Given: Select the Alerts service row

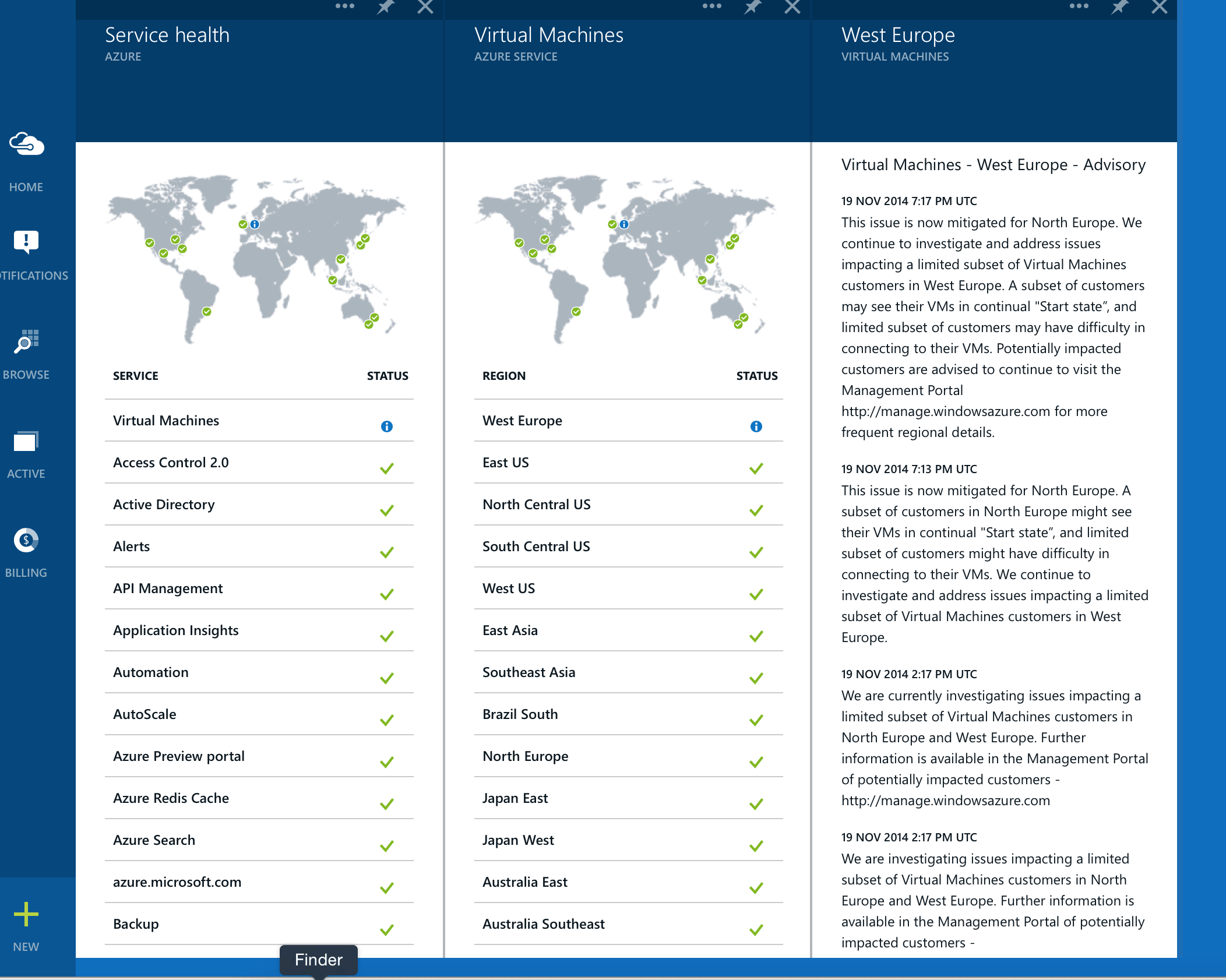Looking at the screenshot, I should [x=259, y=547].
